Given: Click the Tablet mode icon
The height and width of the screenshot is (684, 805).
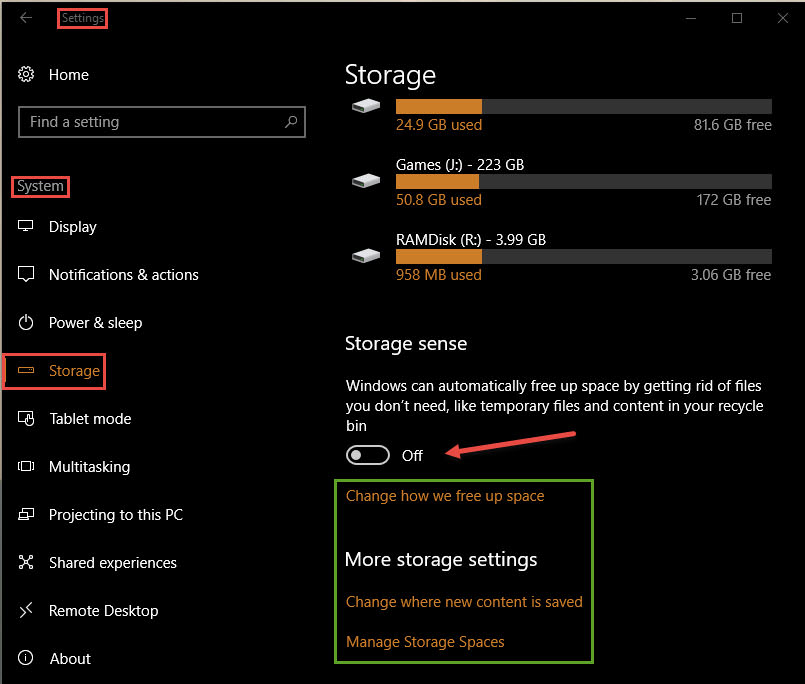Looking at the screenshot, I should coord(26,419).
